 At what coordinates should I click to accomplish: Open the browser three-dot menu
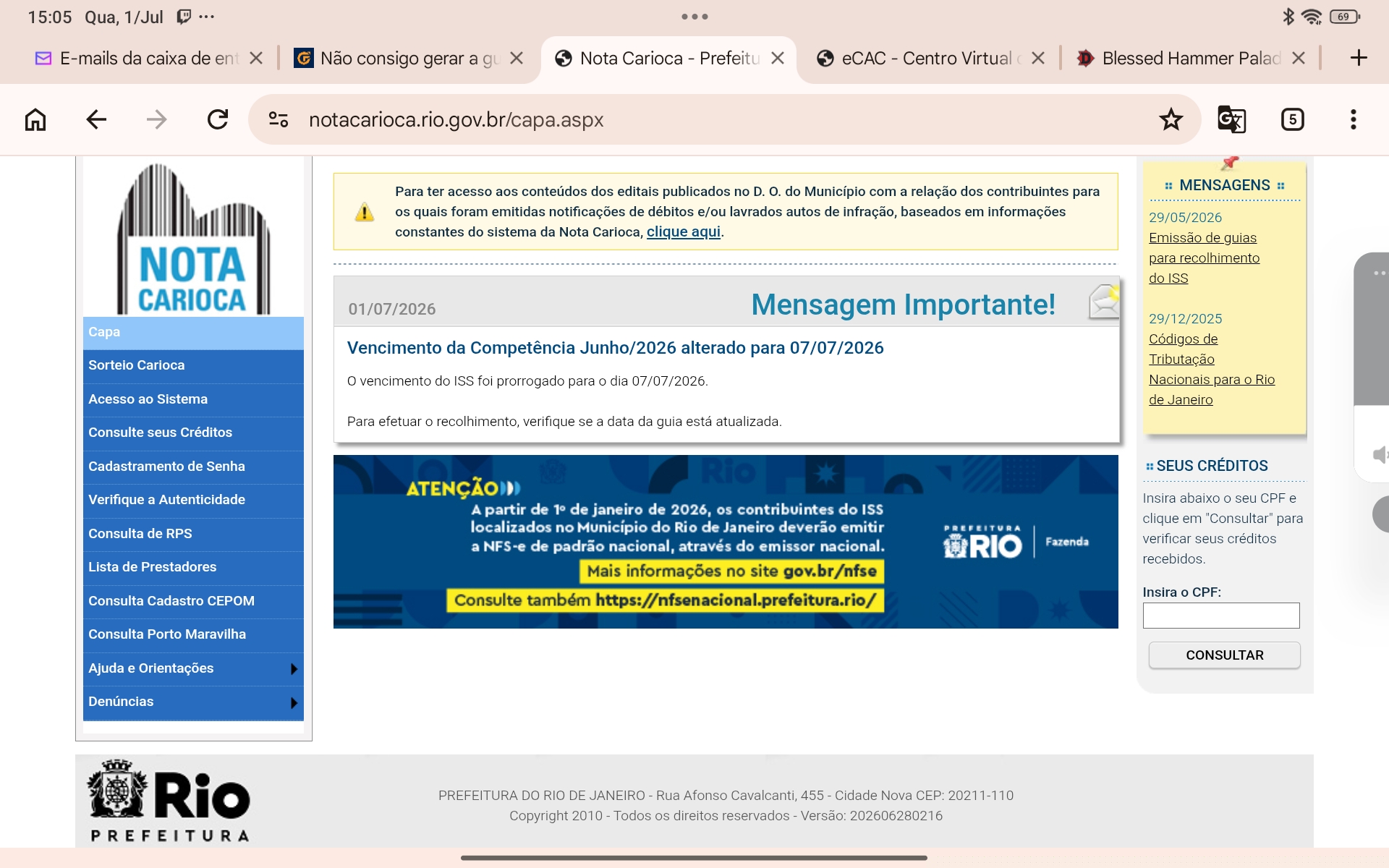tap(1353, 119)
